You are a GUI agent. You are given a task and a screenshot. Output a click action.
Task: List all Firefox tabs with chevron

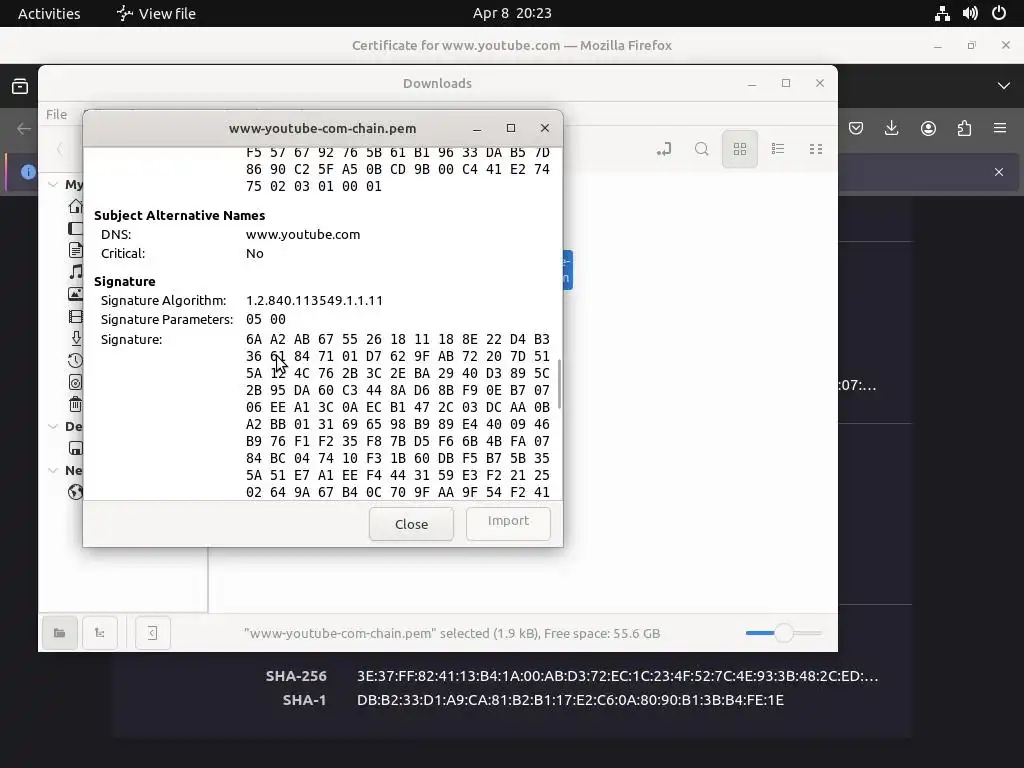(1004, 86)
